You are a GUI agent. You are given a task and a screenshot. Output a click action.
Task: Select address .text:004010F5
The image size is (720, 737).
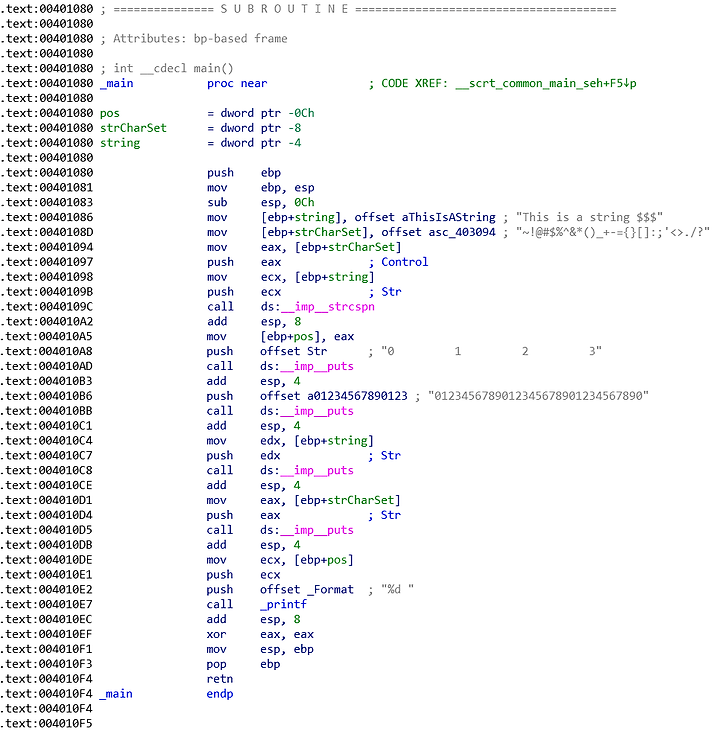click(x=47, y=724)
